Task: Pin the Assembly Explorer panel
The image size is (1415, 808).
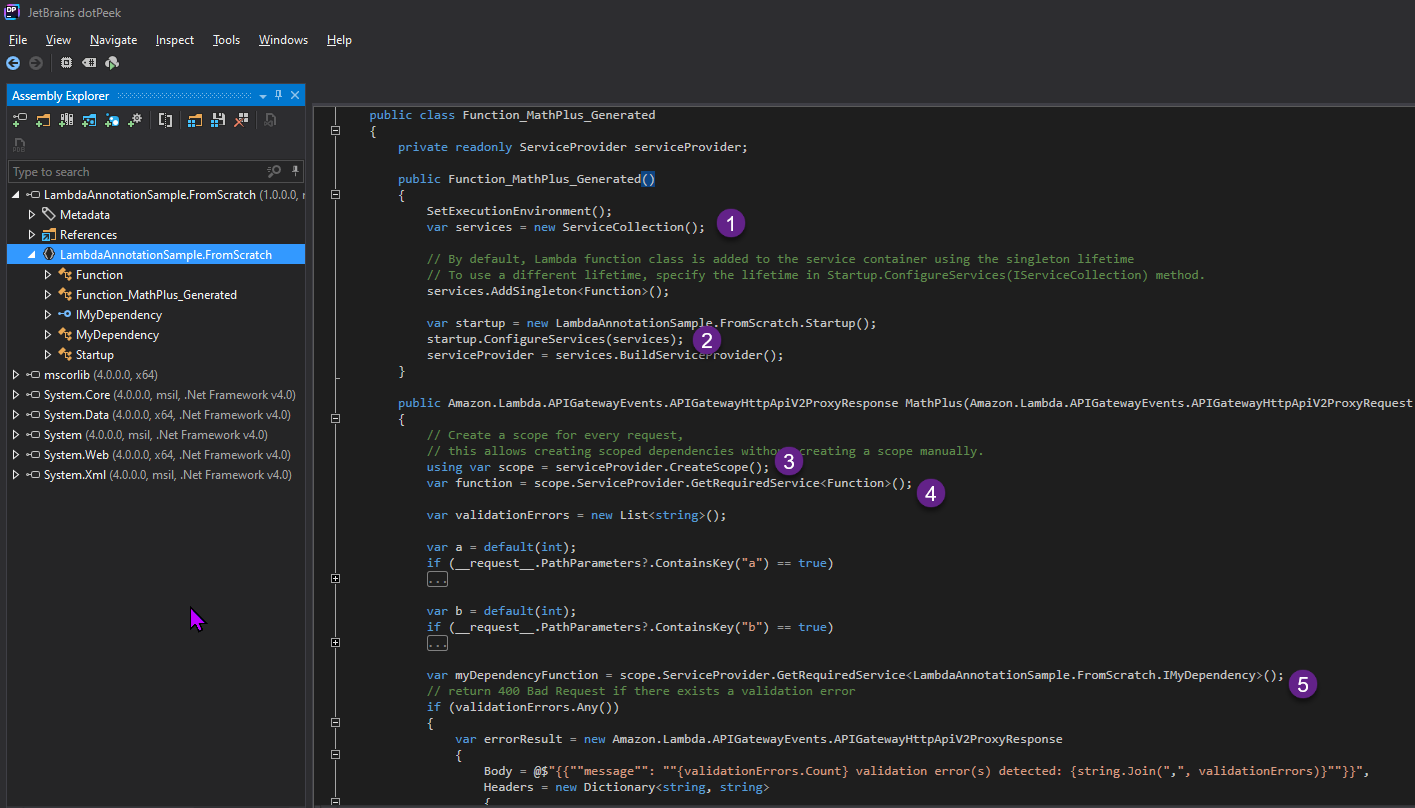Action: coord(278,95)
